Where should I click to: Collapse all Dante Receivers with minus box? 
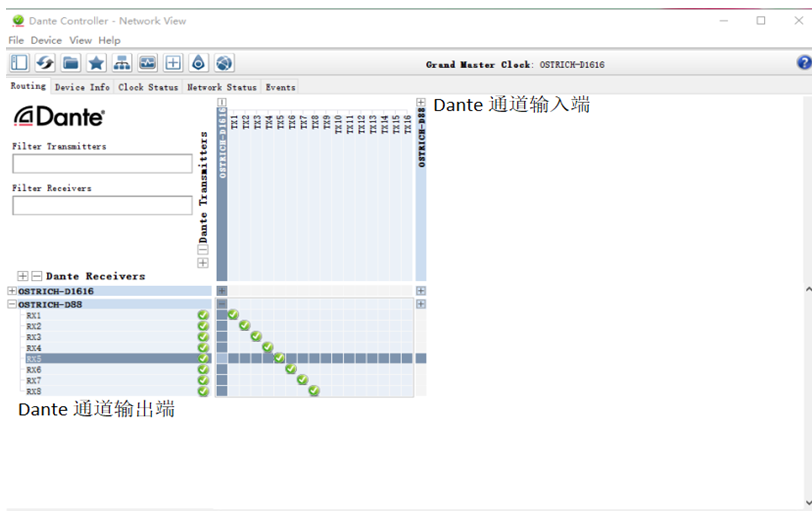coord(36,276)
